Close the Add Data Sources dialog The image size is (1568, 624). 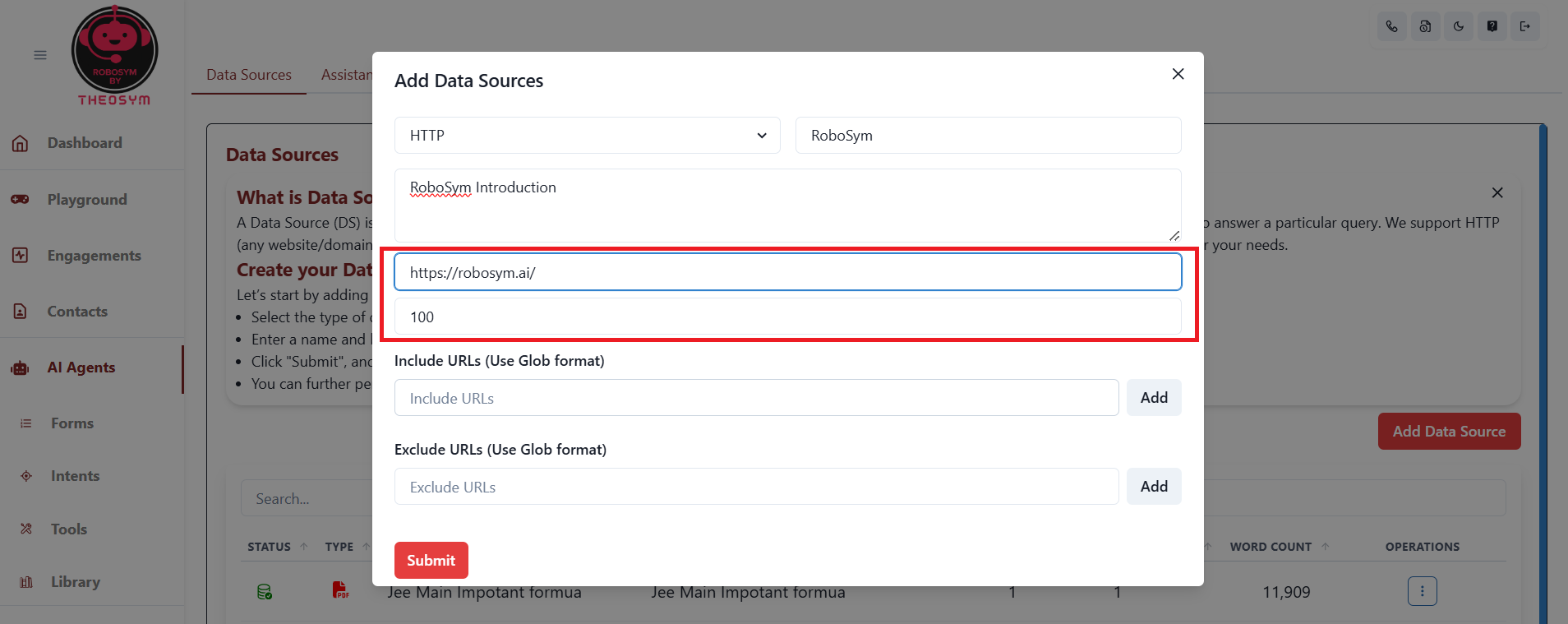tap(1178, 74)
